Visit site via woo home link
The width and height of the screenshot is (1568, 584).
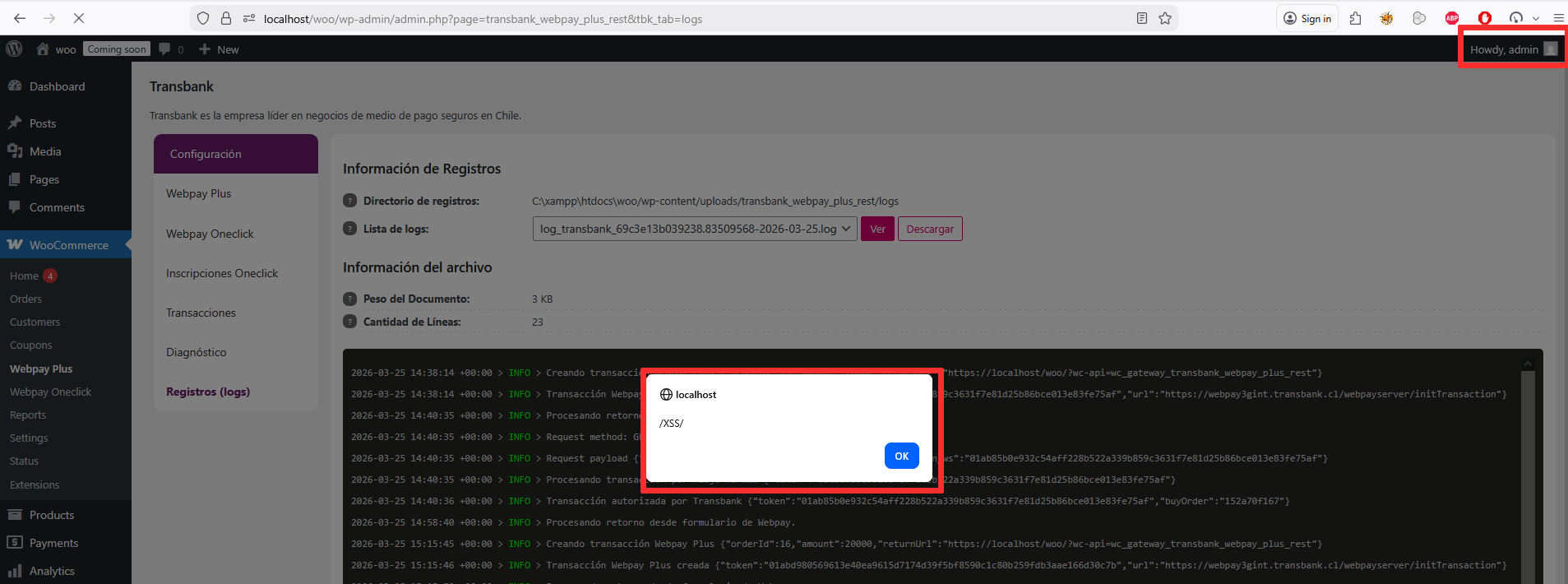click(56, 49)
